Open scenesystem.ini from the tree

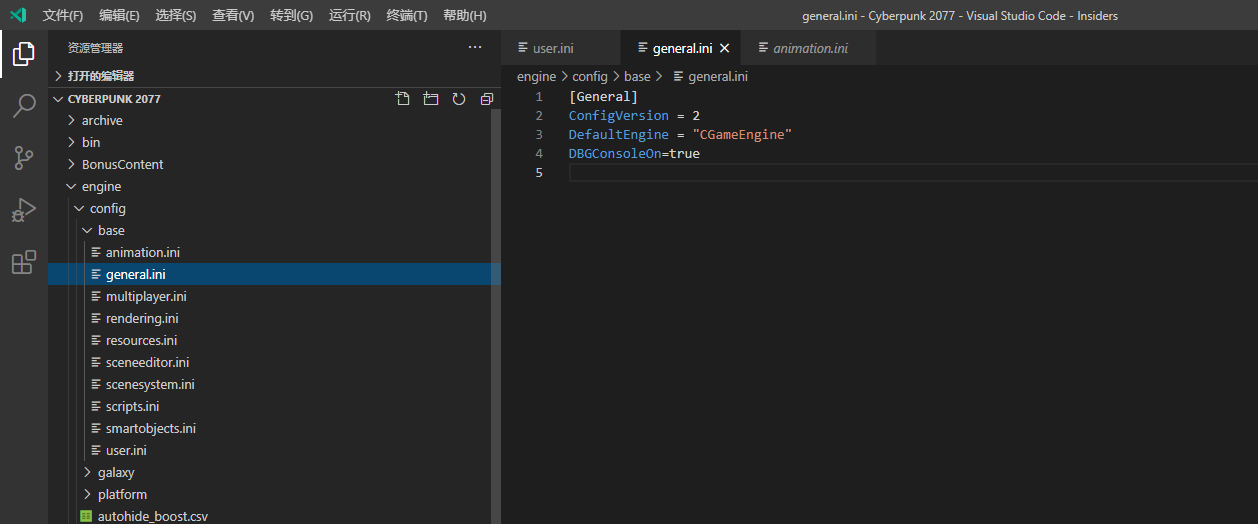[150, 385]
